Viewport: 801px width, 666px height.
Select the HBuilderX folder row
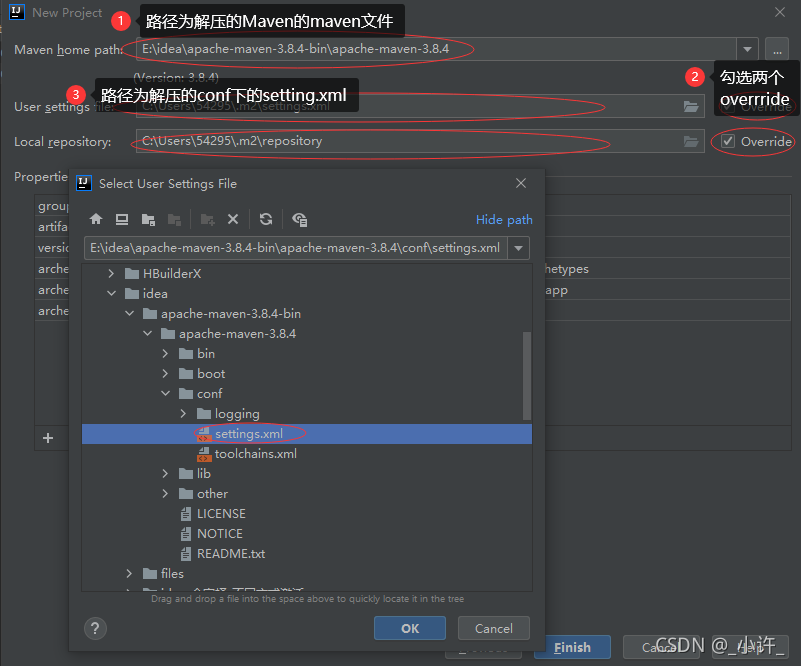tap(307, 274)
